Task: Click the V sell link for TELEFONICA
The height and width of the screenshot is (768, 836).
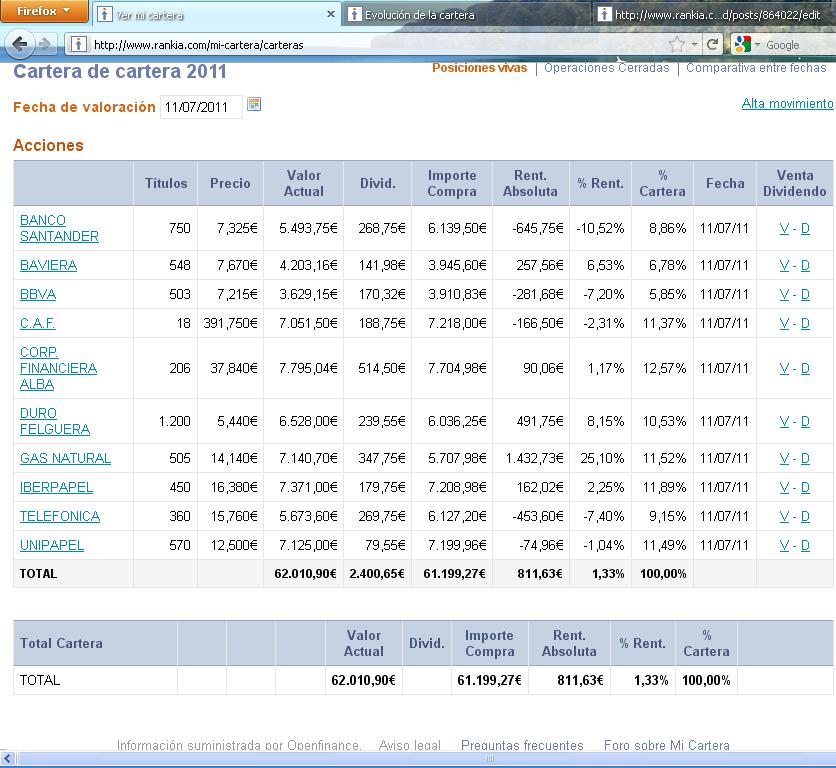Action: click(x=784, y=516)
